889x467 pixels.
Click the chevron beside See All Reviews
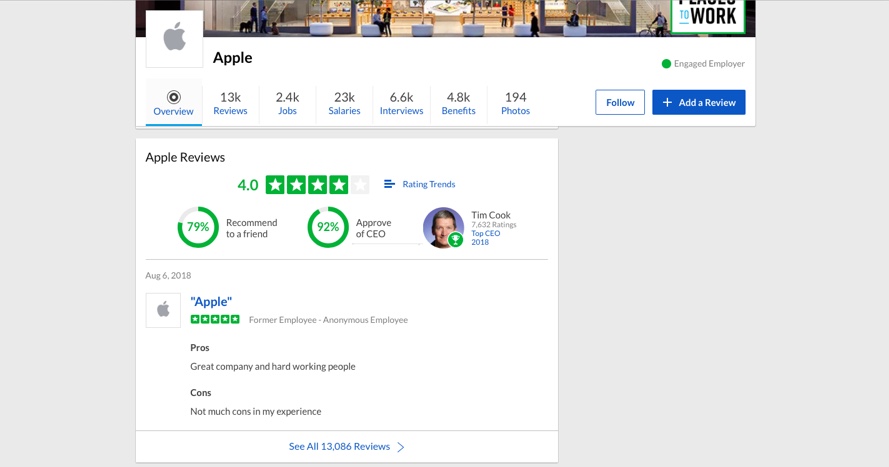[401, 447]
